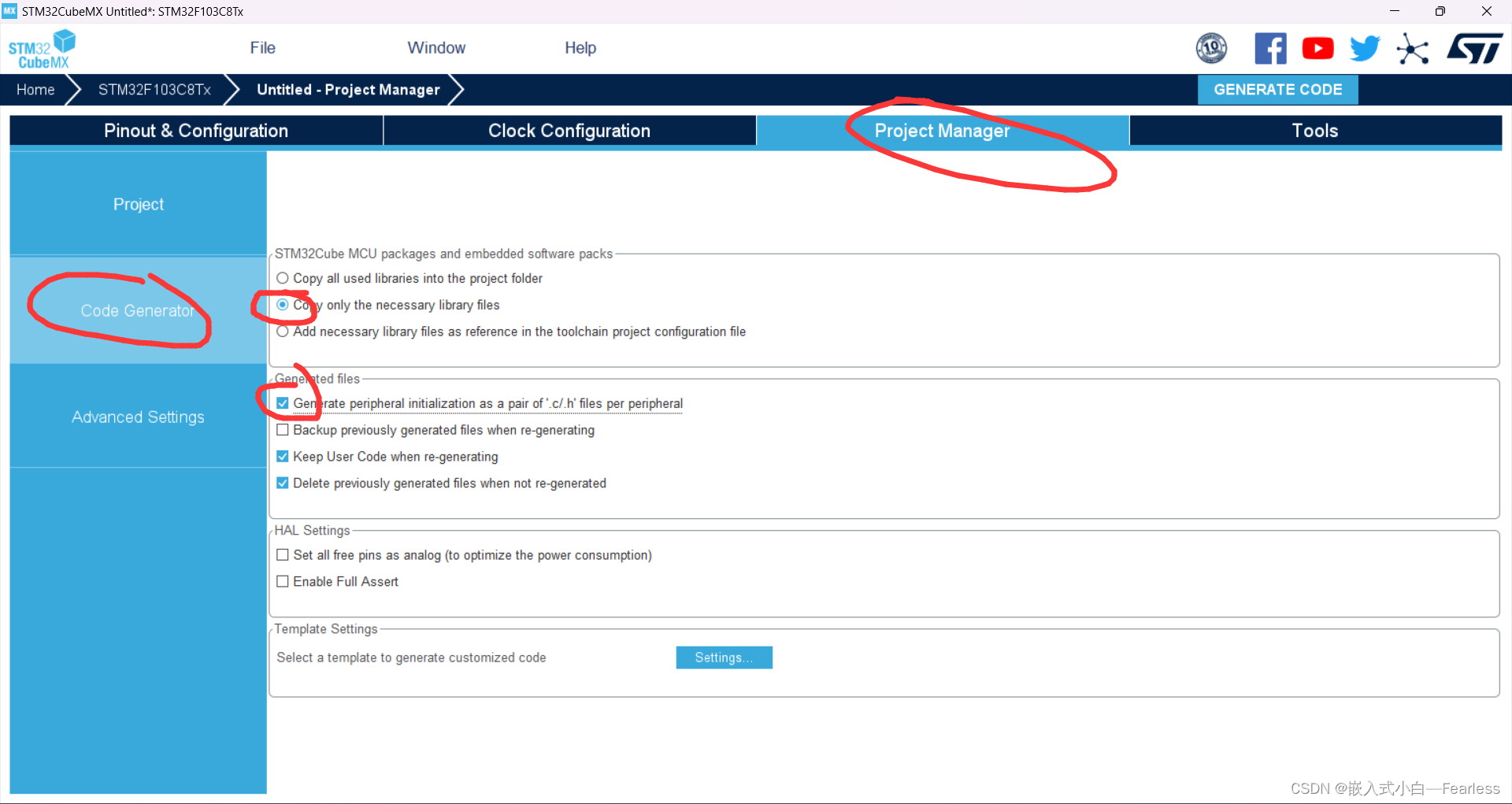The width and height of the screenshot is (1512, 804).
Task: Open the Twitter bird icon link
Action: point(1365,49)
